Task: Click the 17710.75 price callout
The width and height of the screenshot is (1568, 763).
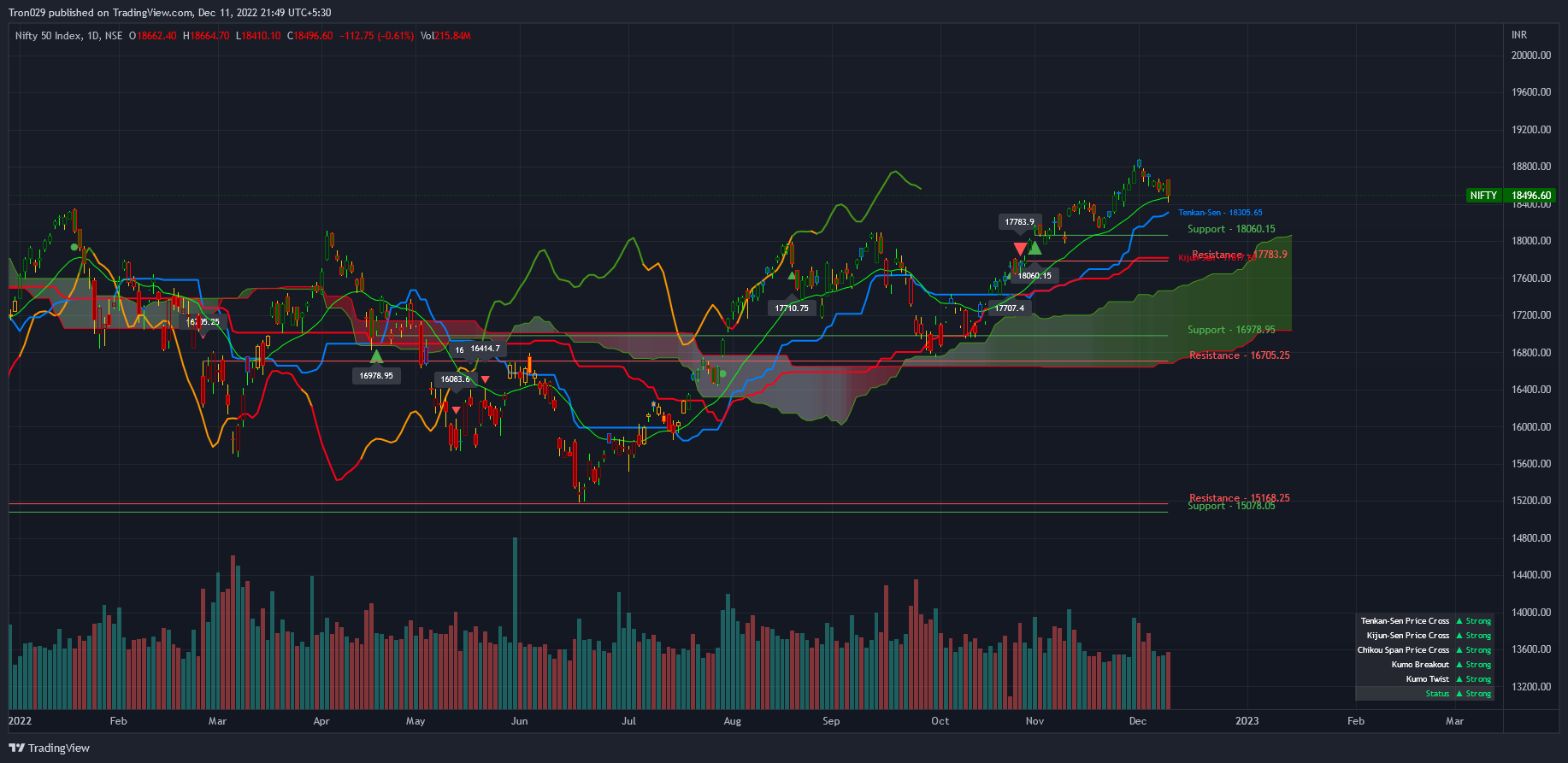Action: pyautogui.click(x=792, y=308)
